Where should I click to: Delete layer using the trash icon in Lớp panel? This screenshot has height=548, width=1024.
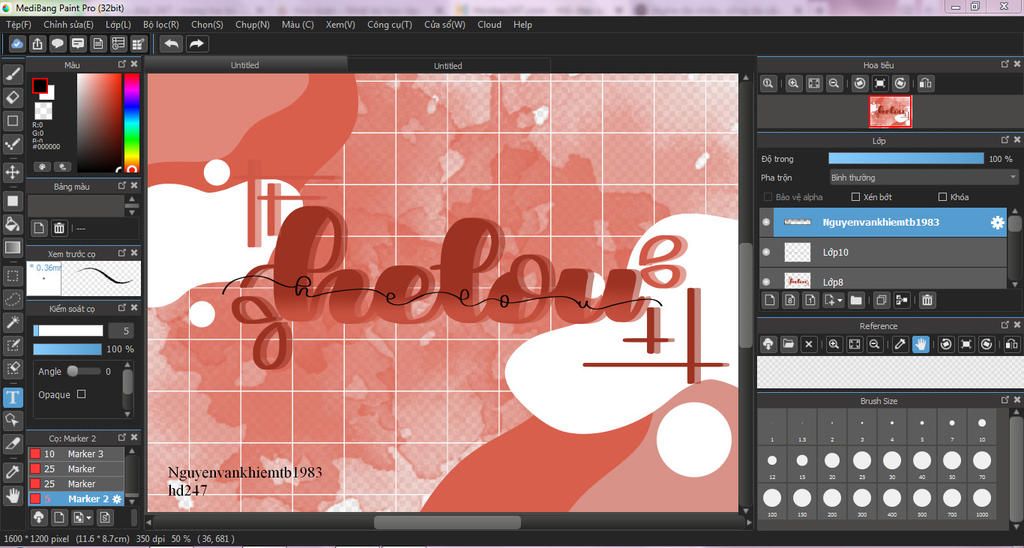click(927, 300)
